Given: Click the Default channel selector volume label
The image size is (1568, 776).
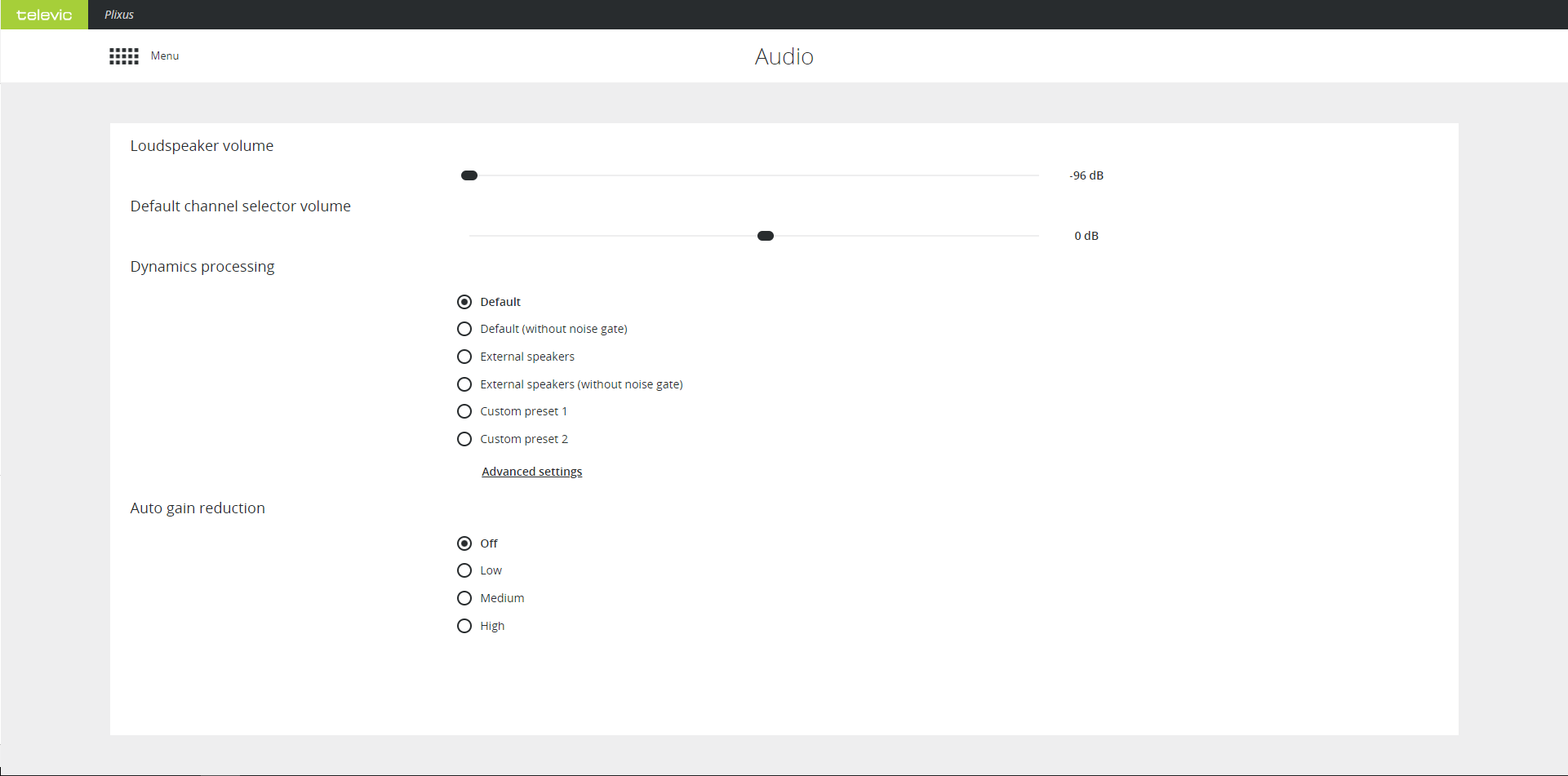Looking at the screenshot, I should (x=241, y=206).
